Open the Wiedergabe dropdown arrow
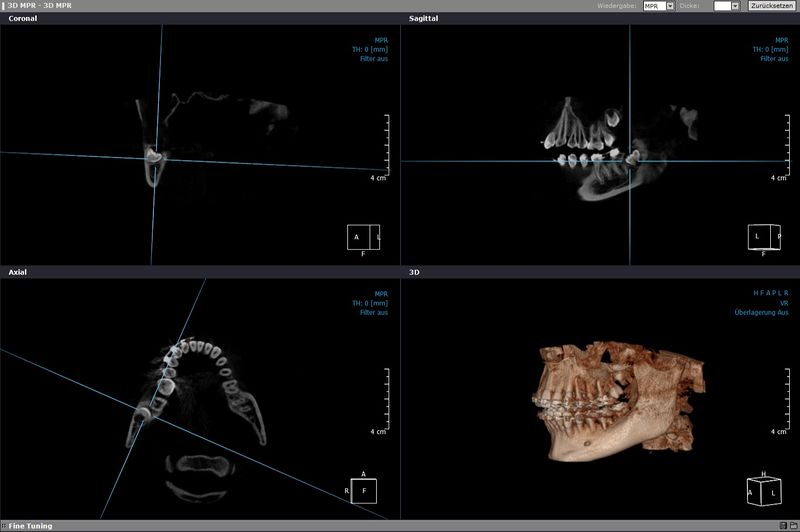This screenshot has height=532, width=800. [x=670, y=6]
